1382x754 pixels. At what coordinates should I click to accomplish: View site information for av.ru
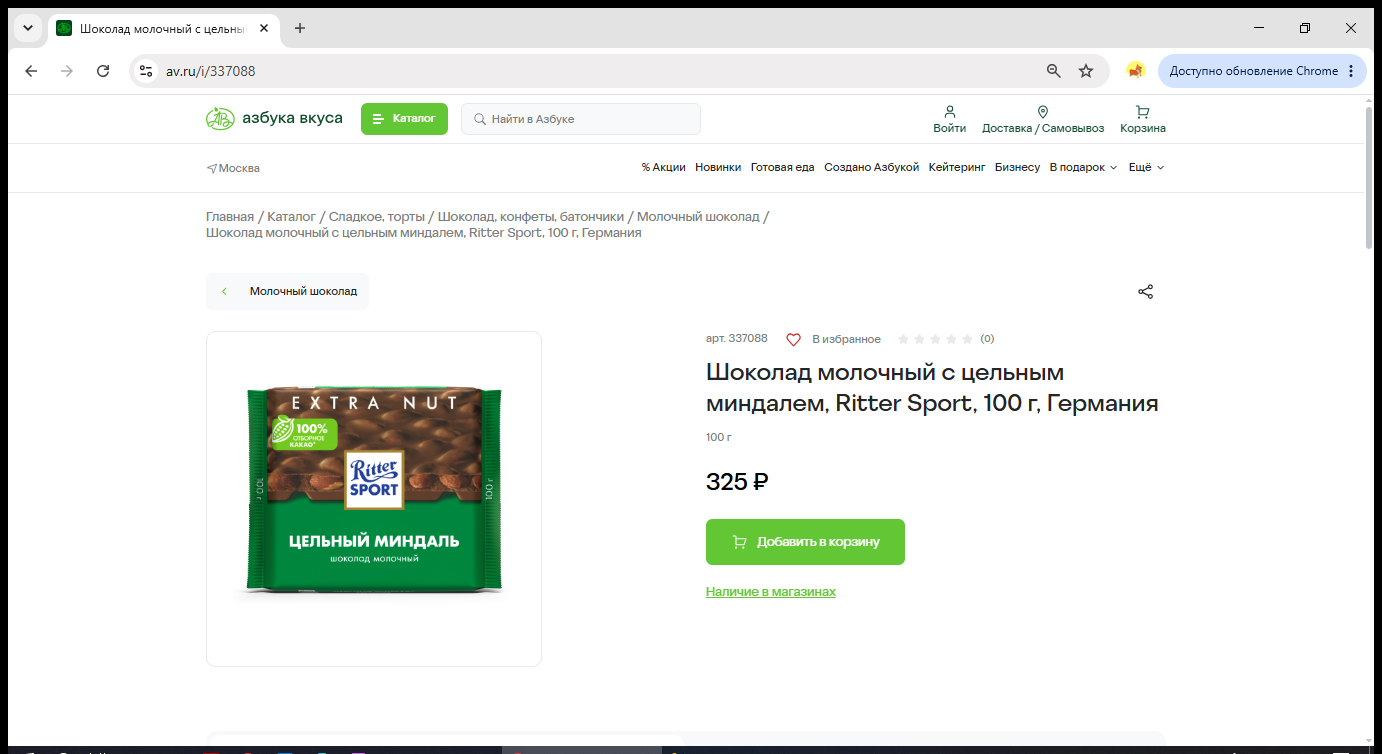point(146,71)
